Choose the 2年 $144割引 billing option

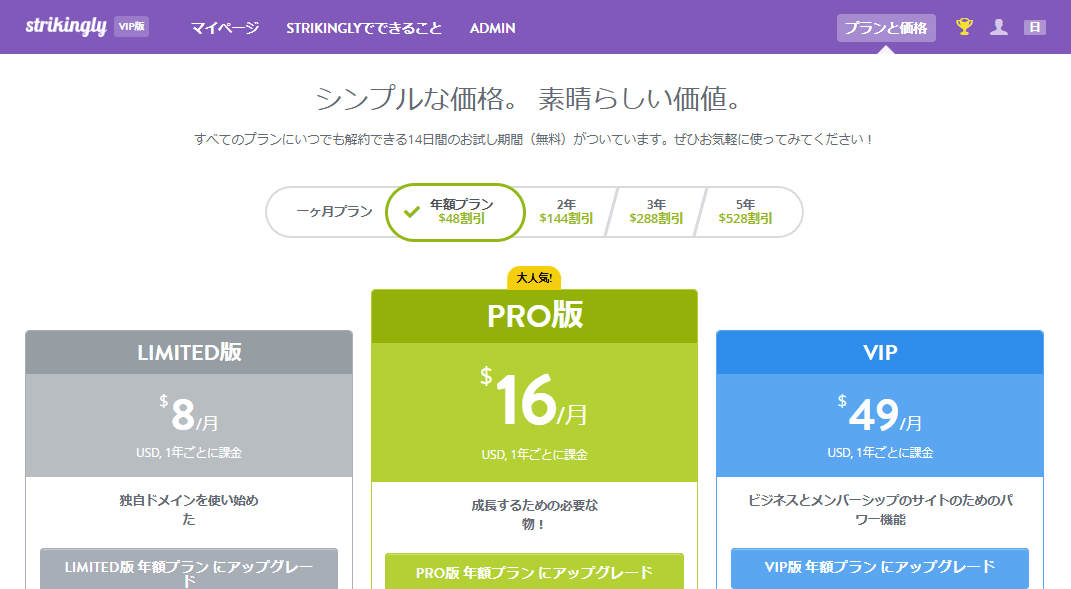(566, 212)
